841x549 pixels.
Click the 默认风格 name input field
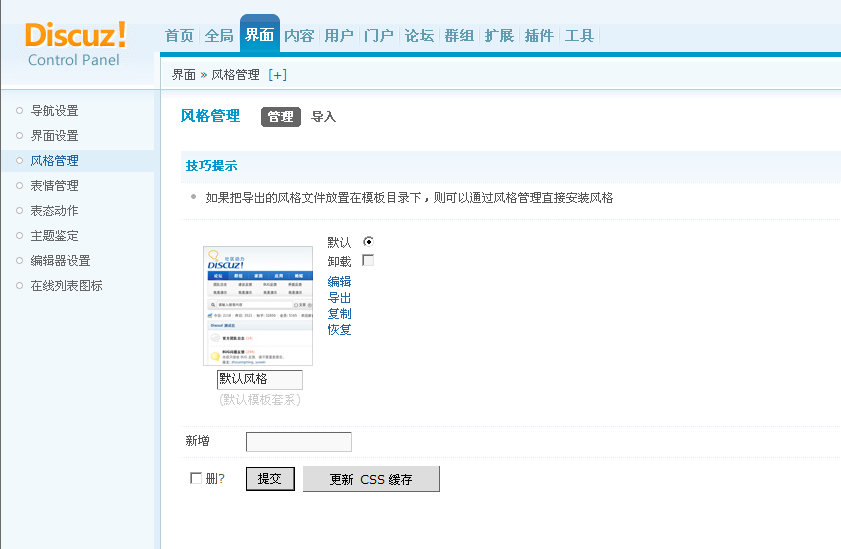coord(260,380)
